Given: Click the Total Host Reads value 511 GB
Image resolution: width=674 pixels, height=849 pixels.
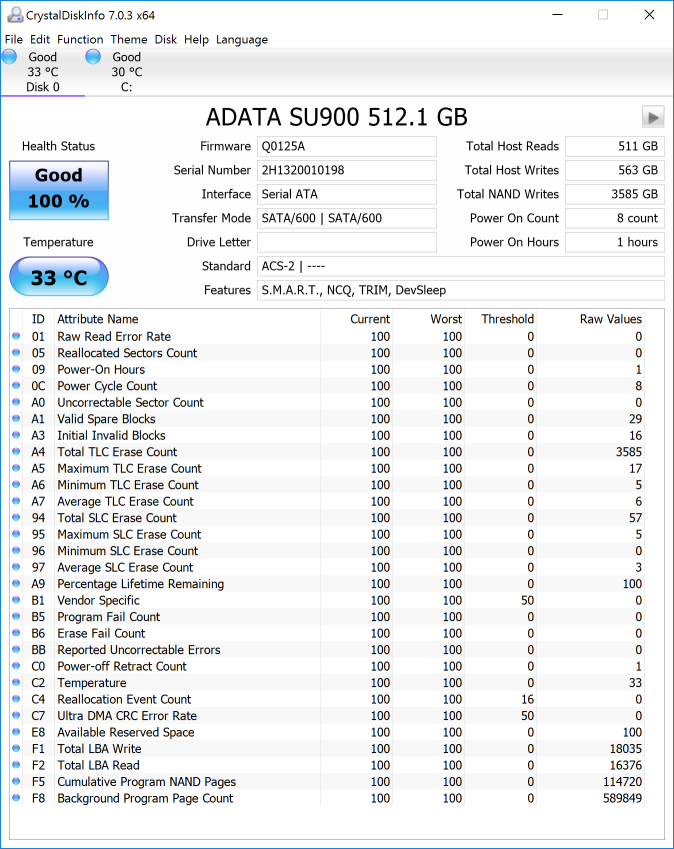Looking at the screenshot, I should pos(614,146).
